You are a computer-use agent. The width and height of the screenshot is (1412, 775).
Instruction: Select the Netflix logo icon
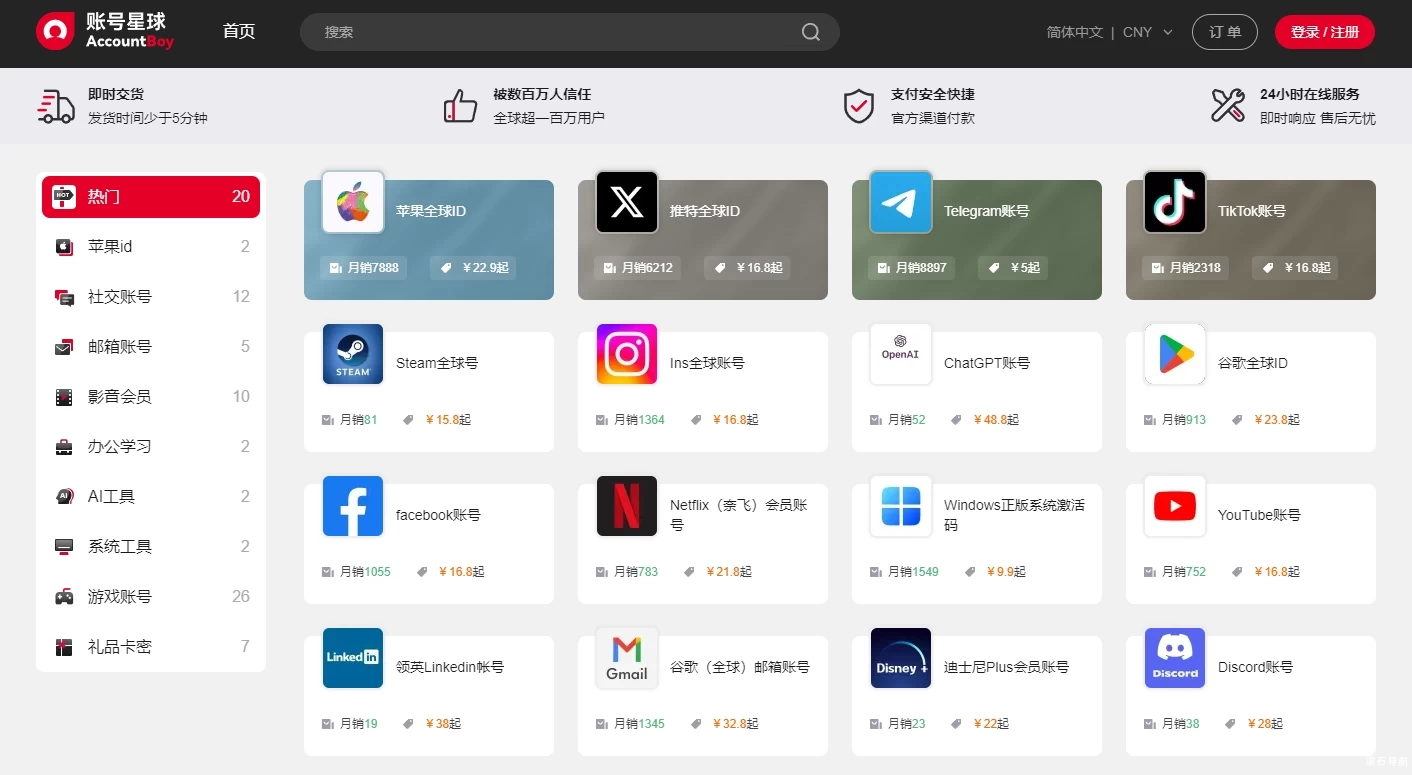tap(627, 506)
